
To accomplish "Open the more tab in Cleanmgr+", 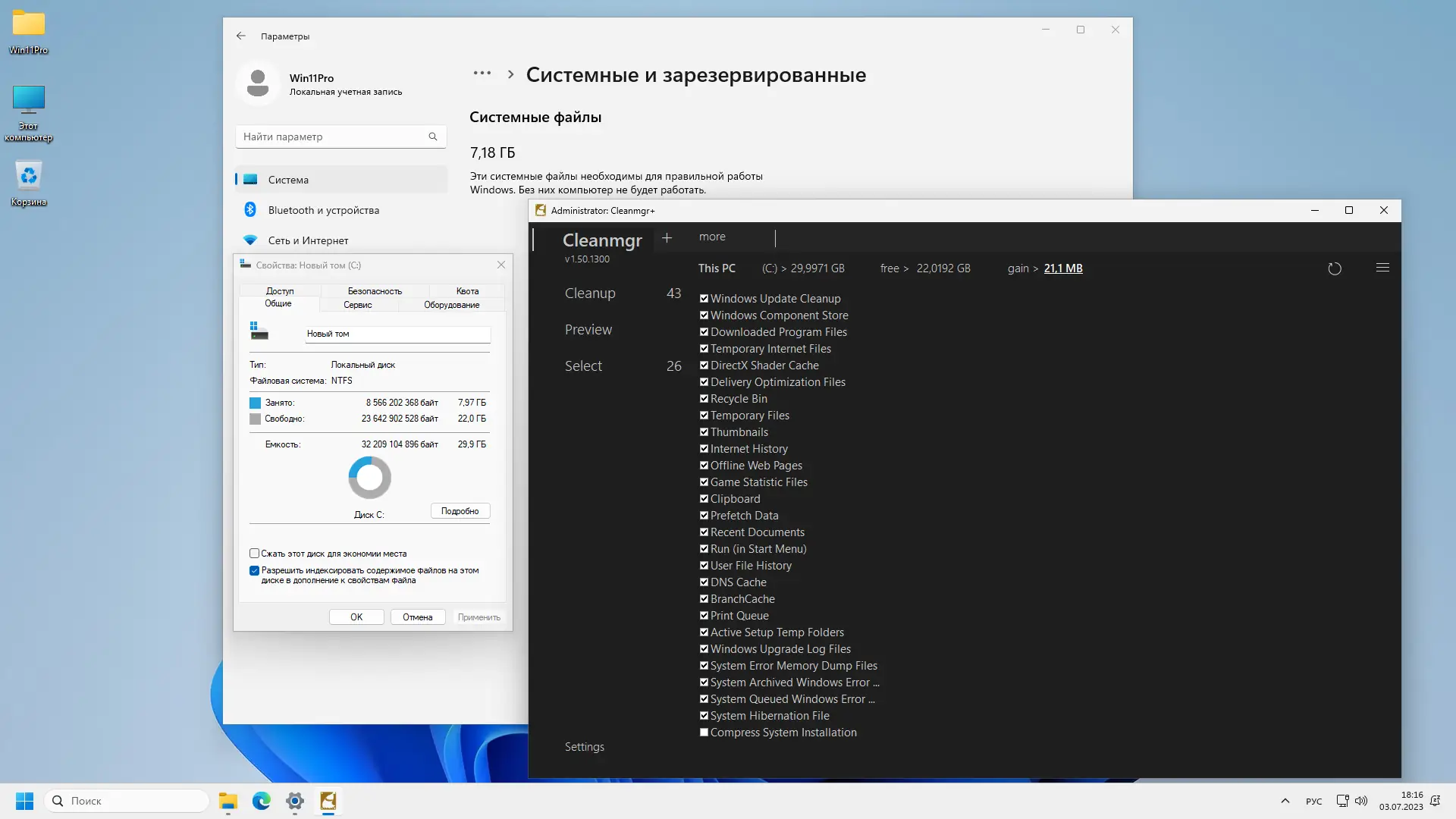I will click(x=712, y=237).
